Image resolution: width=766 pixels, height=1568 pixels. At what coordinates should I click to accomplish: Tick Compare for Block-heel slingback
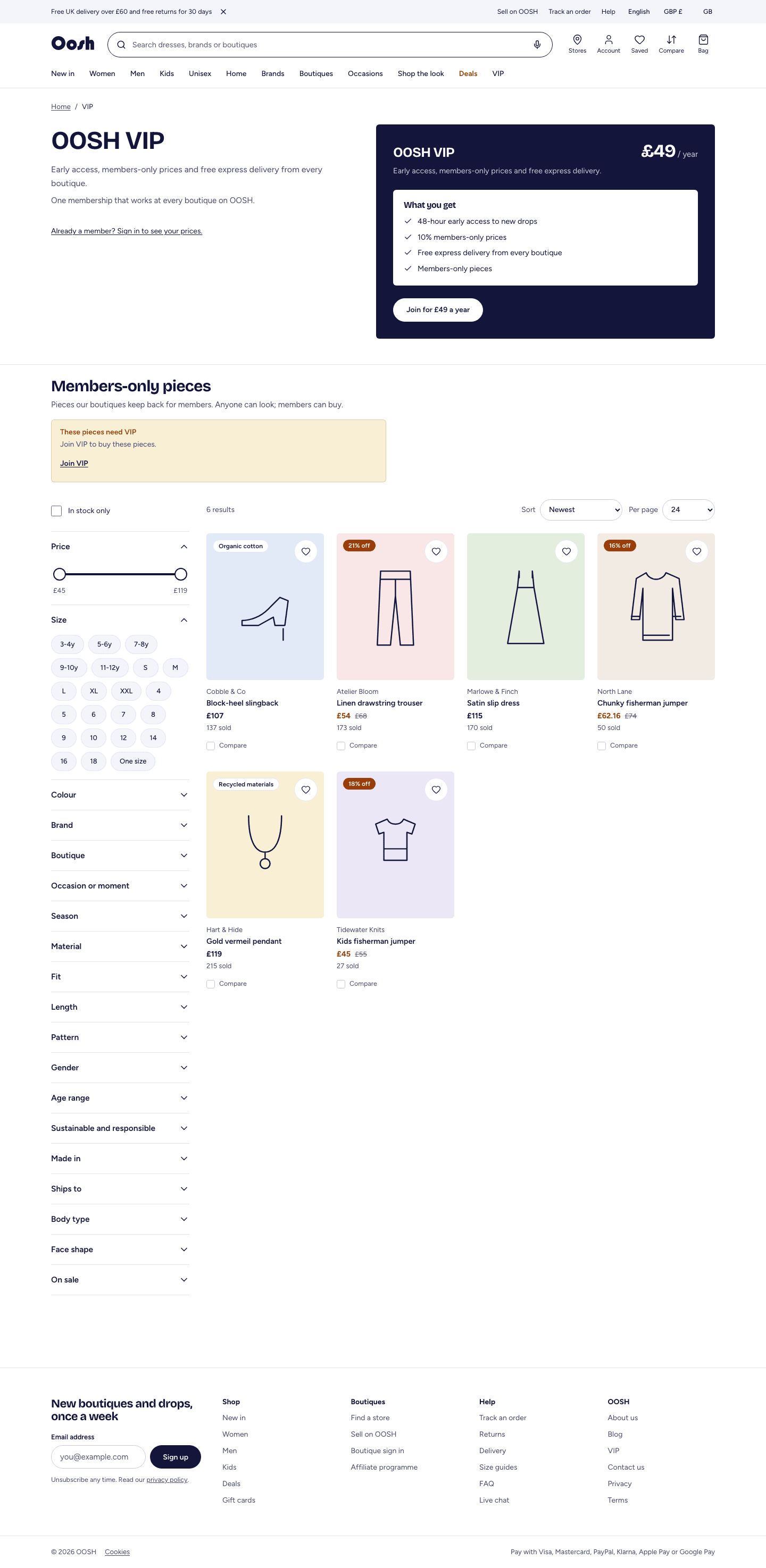[x=211, y=745]
